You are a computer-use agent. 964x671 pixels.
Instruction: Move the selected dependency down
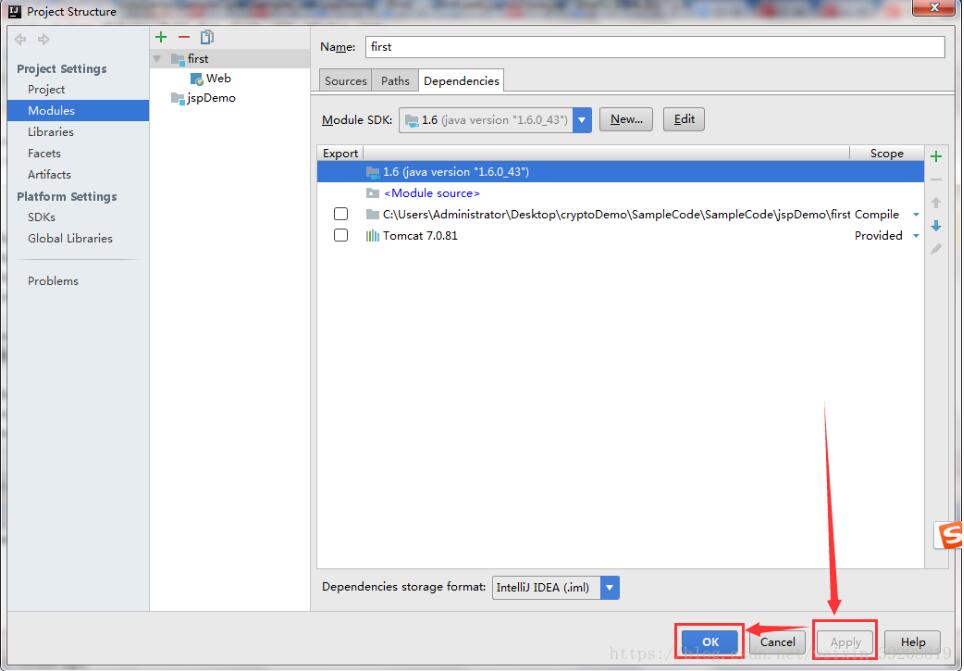(x=935, y=225)
